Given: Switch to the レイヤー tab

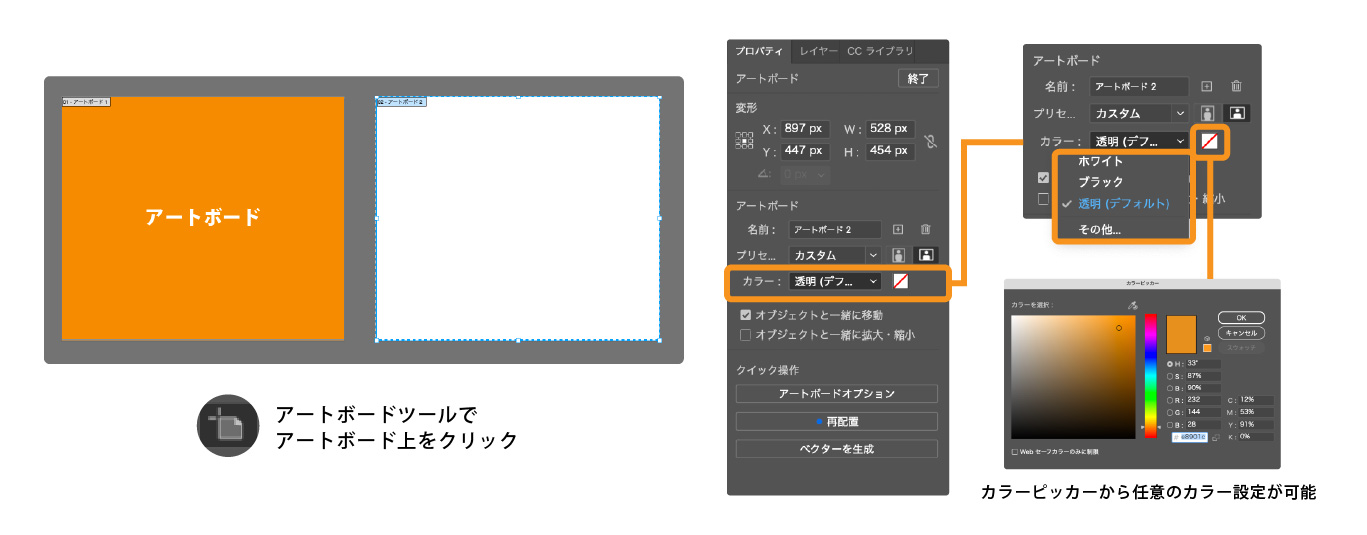Looking at the screenshot, I should click(x=818, y=51).
